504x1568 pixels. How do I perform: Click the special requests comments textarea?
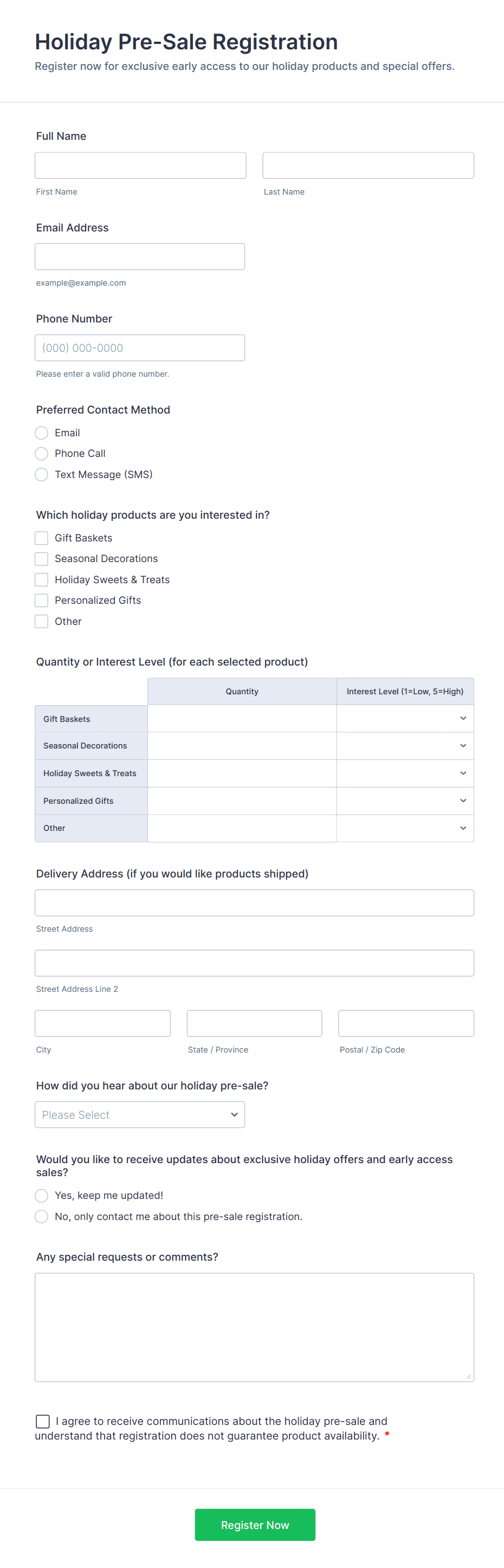(x=254, y=1327)
